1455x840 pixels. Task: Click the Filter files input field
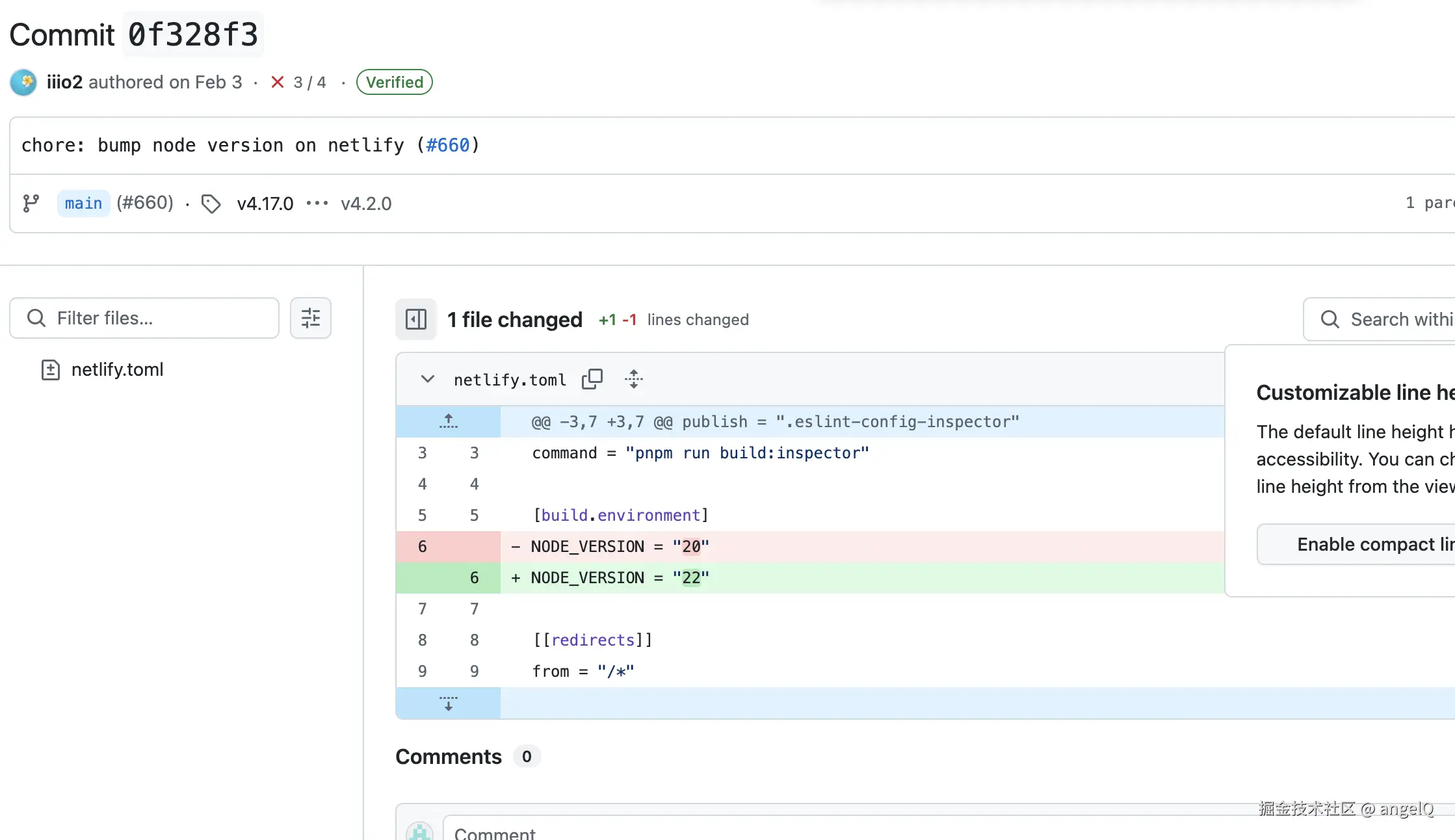click(156, 319)
